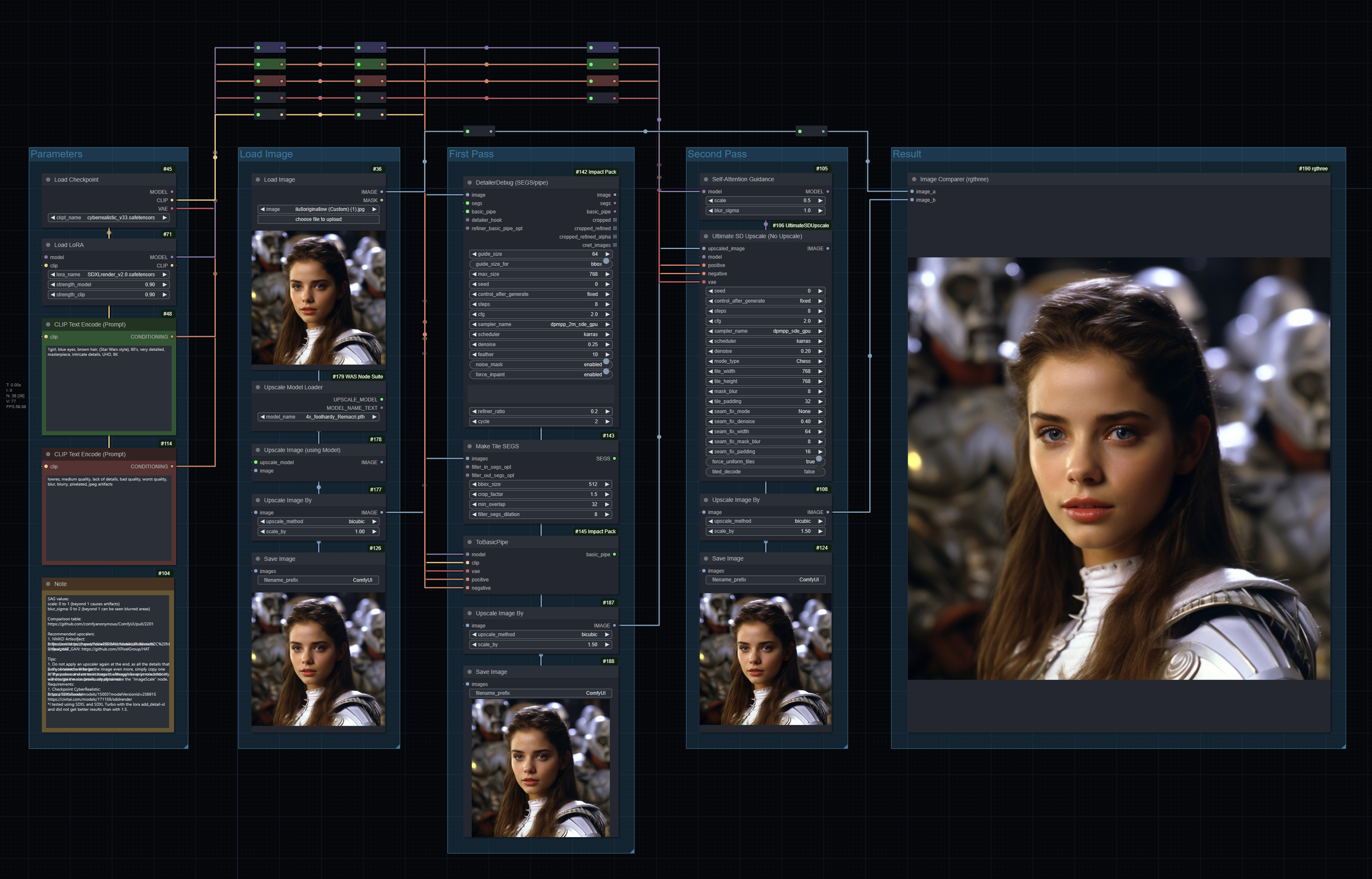The width and height of the screenshot is (1372, 879).
Task: Click the cropped grid output icon on DetailerDebug
Action: pyautogui.click(x=615, y=220)
